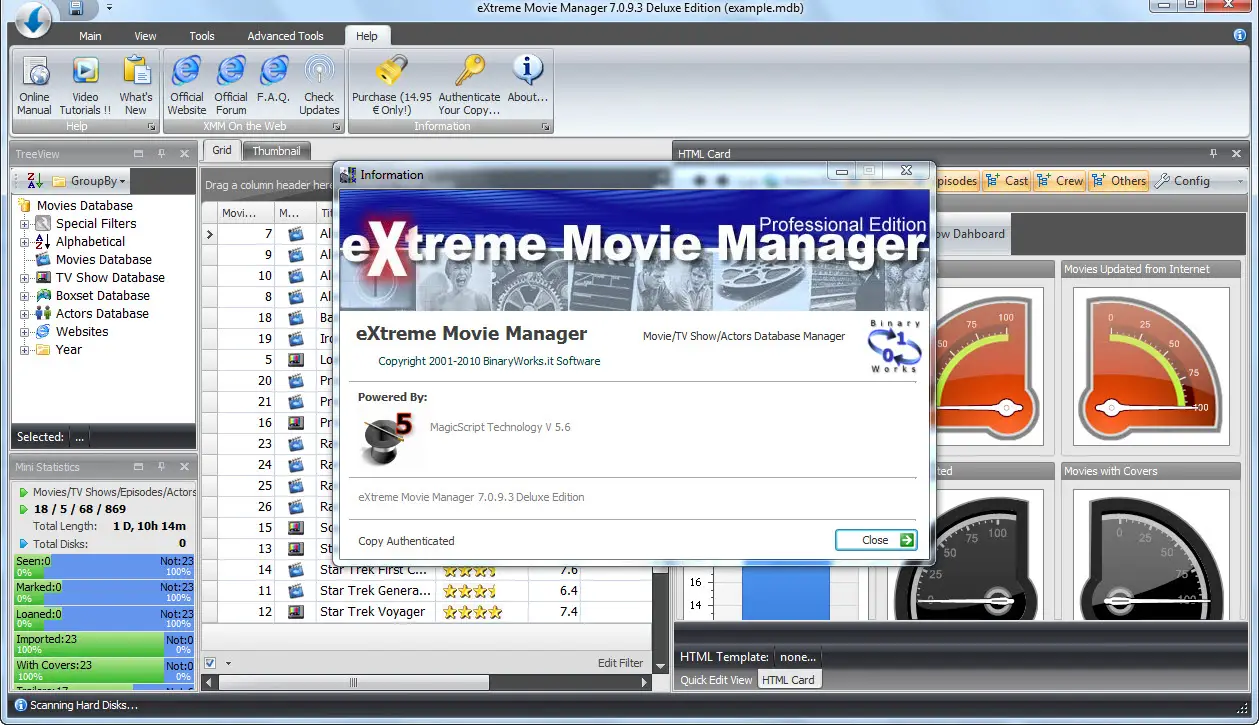Click the '6.4' rating value in the grid
This screenshot has width=1259, height=725.
click(568, 591)
